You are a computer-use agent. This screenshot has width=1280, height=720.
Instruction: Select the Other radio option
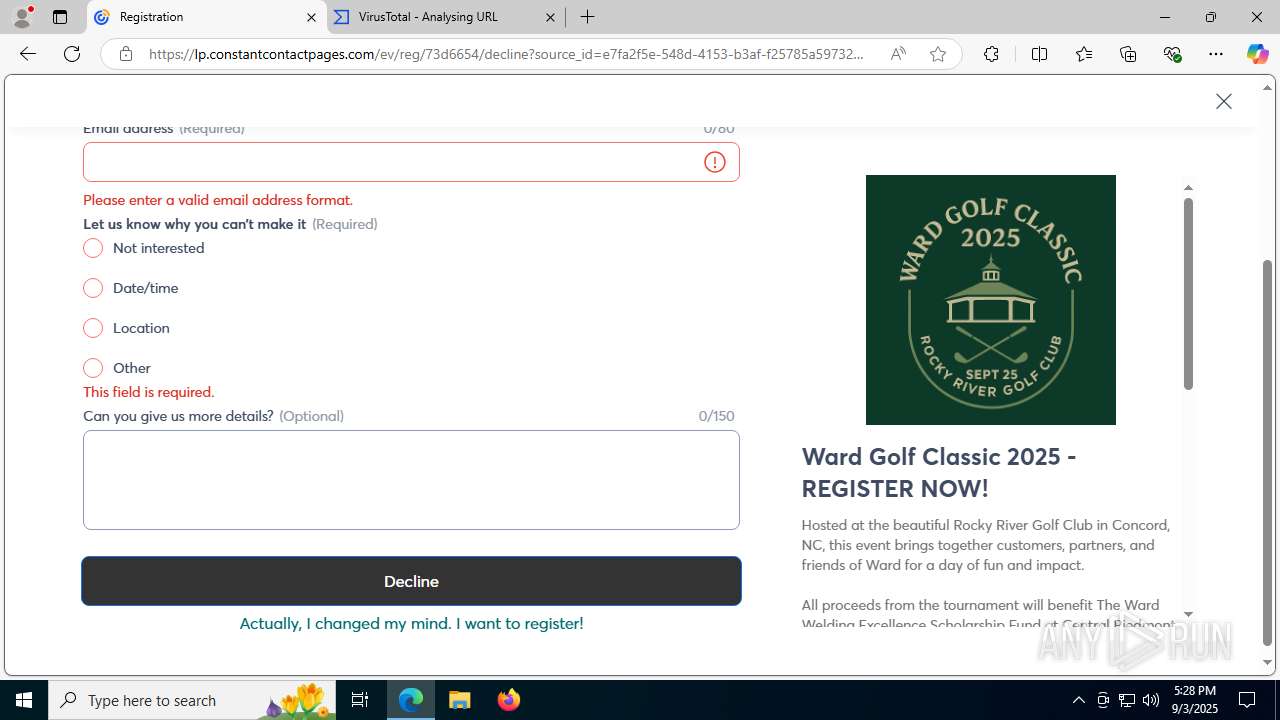pyautogui.click(x=93, y=368)
